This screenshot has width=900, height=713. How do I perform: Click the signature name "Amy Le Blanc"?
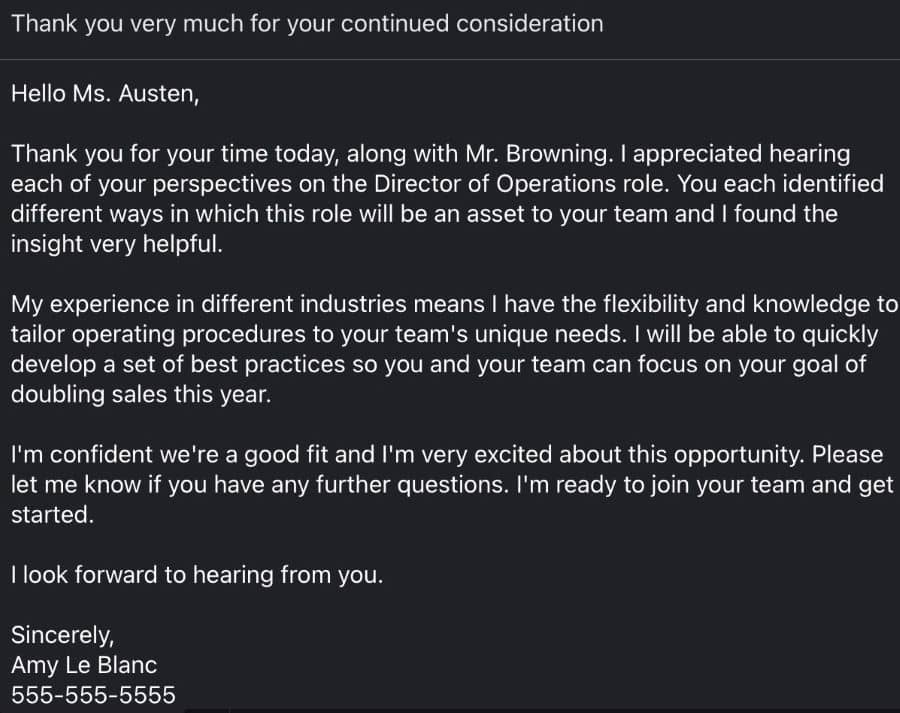click(x=84, y=665)
